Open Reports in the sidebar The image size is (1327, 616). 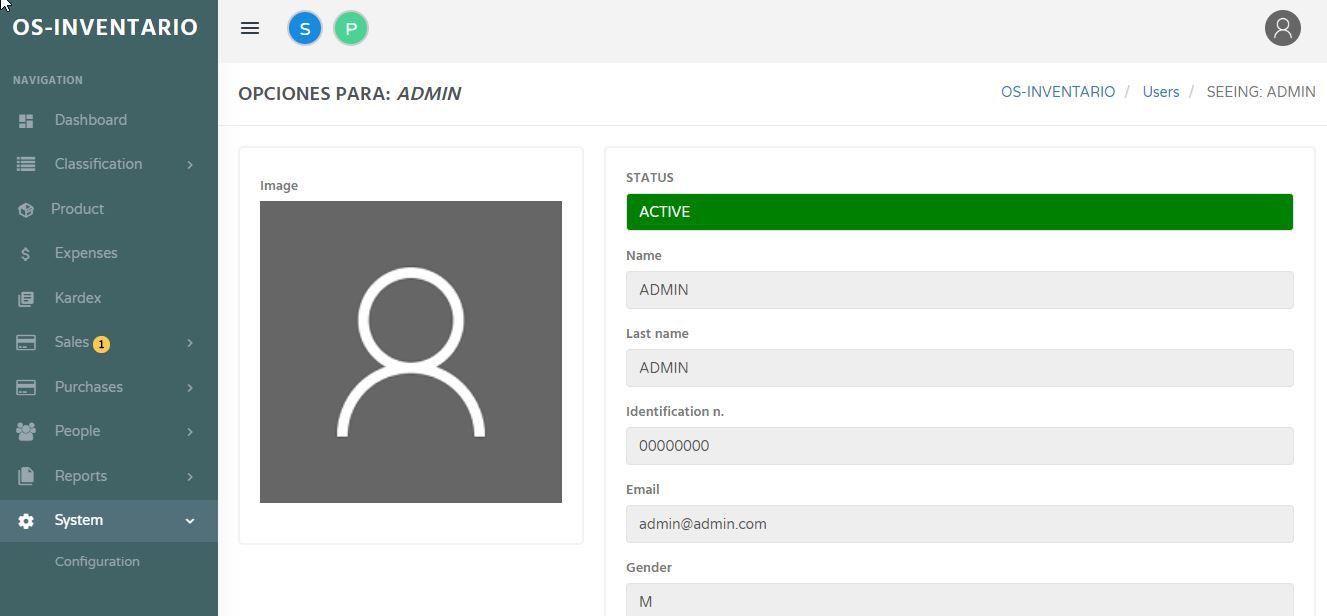click(x=81, y=476)
